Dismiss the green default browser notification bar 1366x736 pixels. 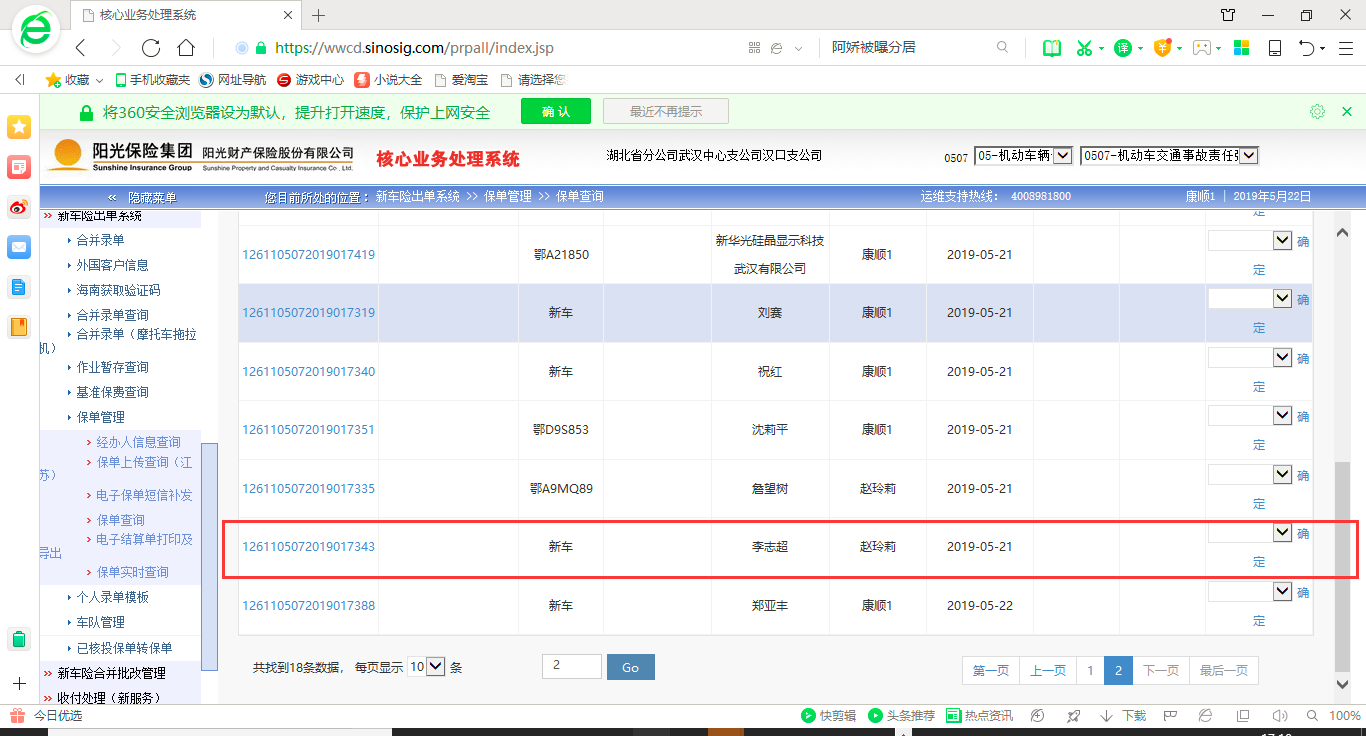point(1347,111)
